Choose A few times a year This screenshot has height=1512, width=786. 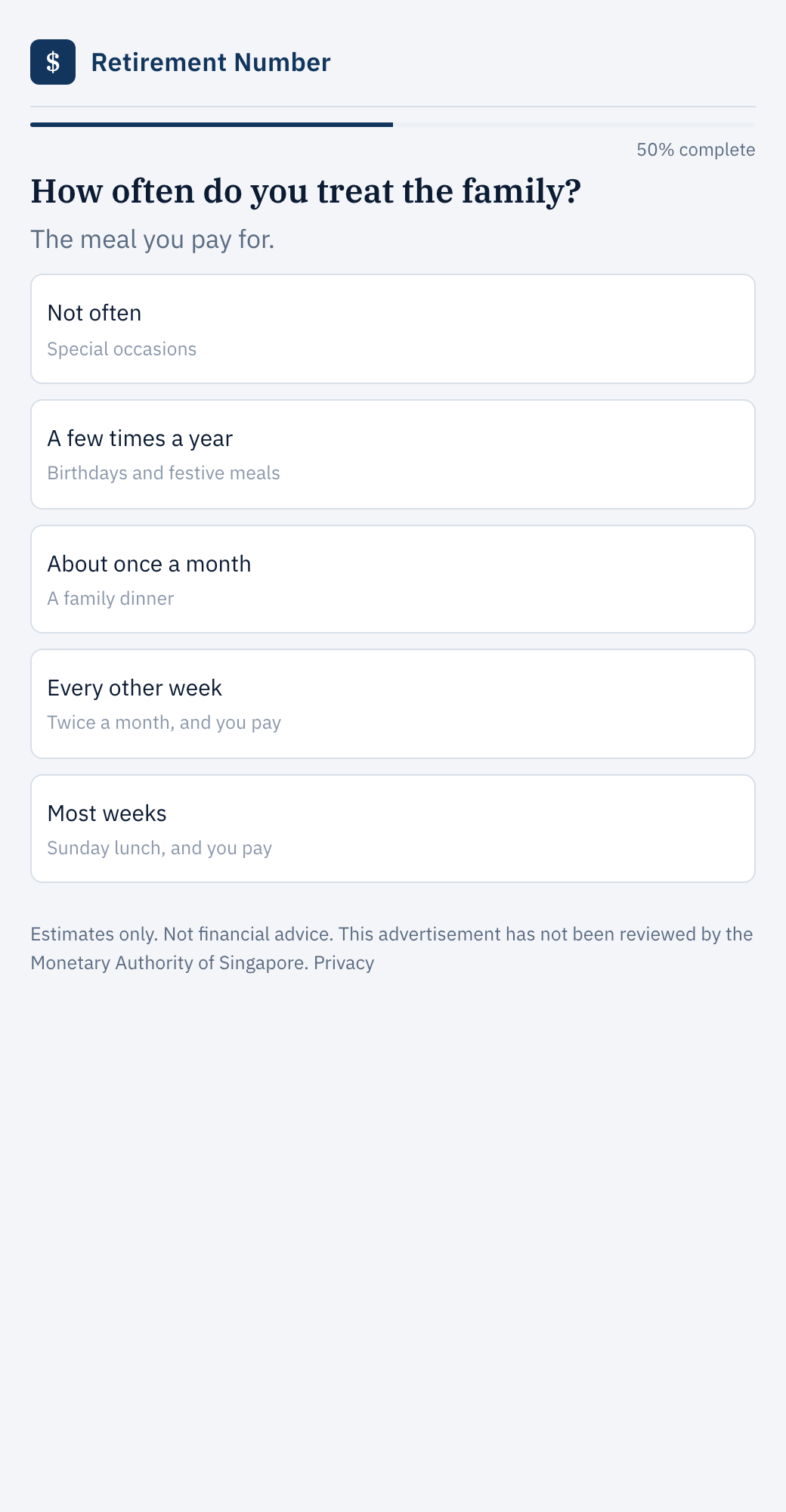click(x=393, y=454)
